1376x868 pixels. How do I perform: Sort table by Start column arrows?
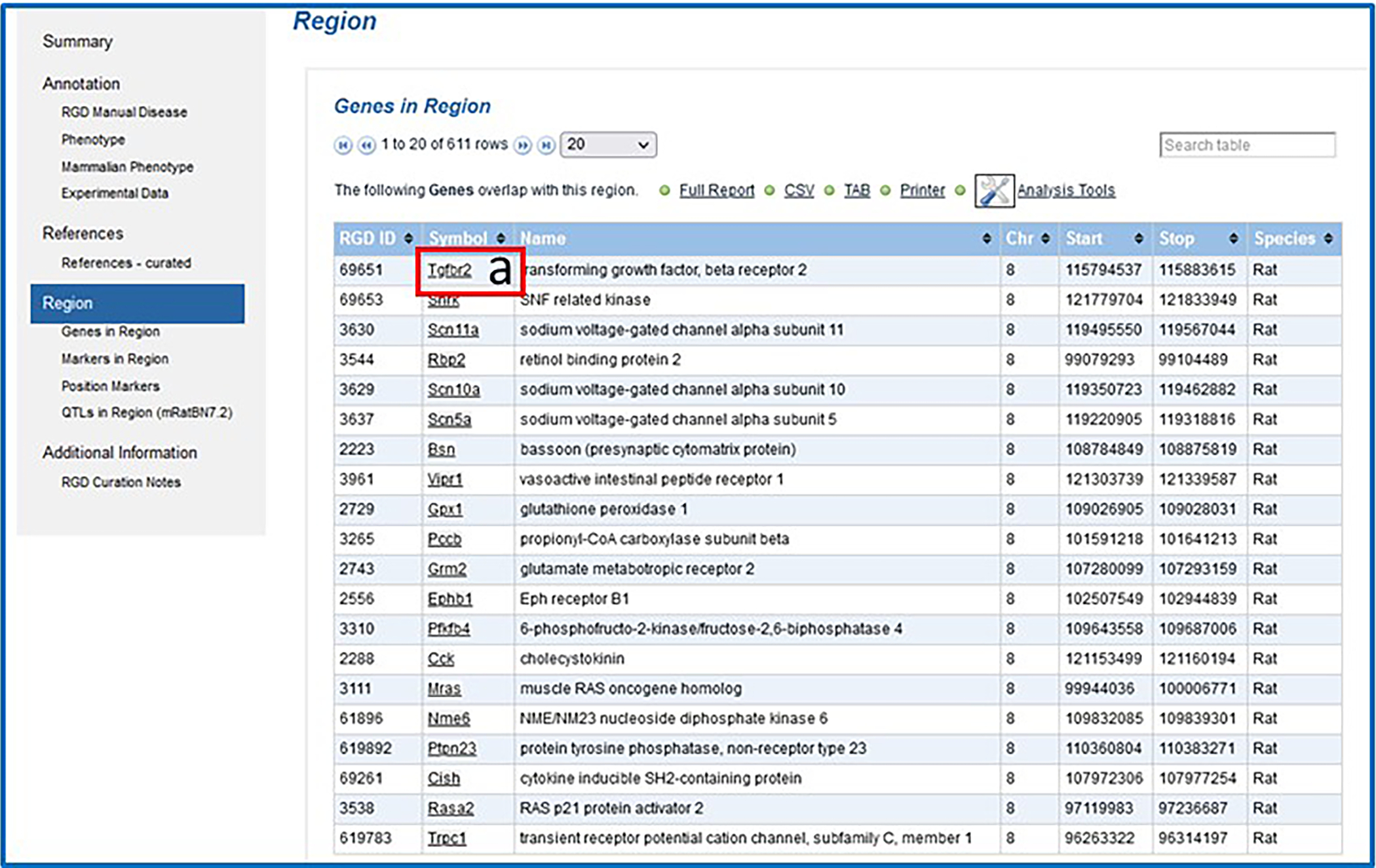[1139, 238]
